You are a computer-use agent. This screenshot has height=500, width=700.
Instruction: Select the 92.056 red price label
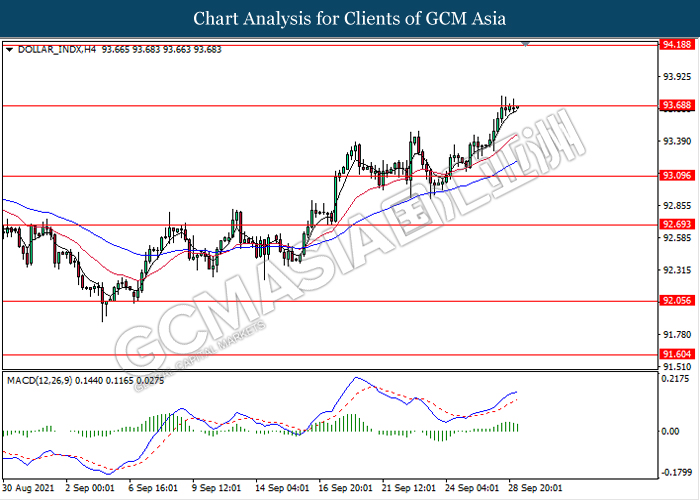click(x=678, y=300)
